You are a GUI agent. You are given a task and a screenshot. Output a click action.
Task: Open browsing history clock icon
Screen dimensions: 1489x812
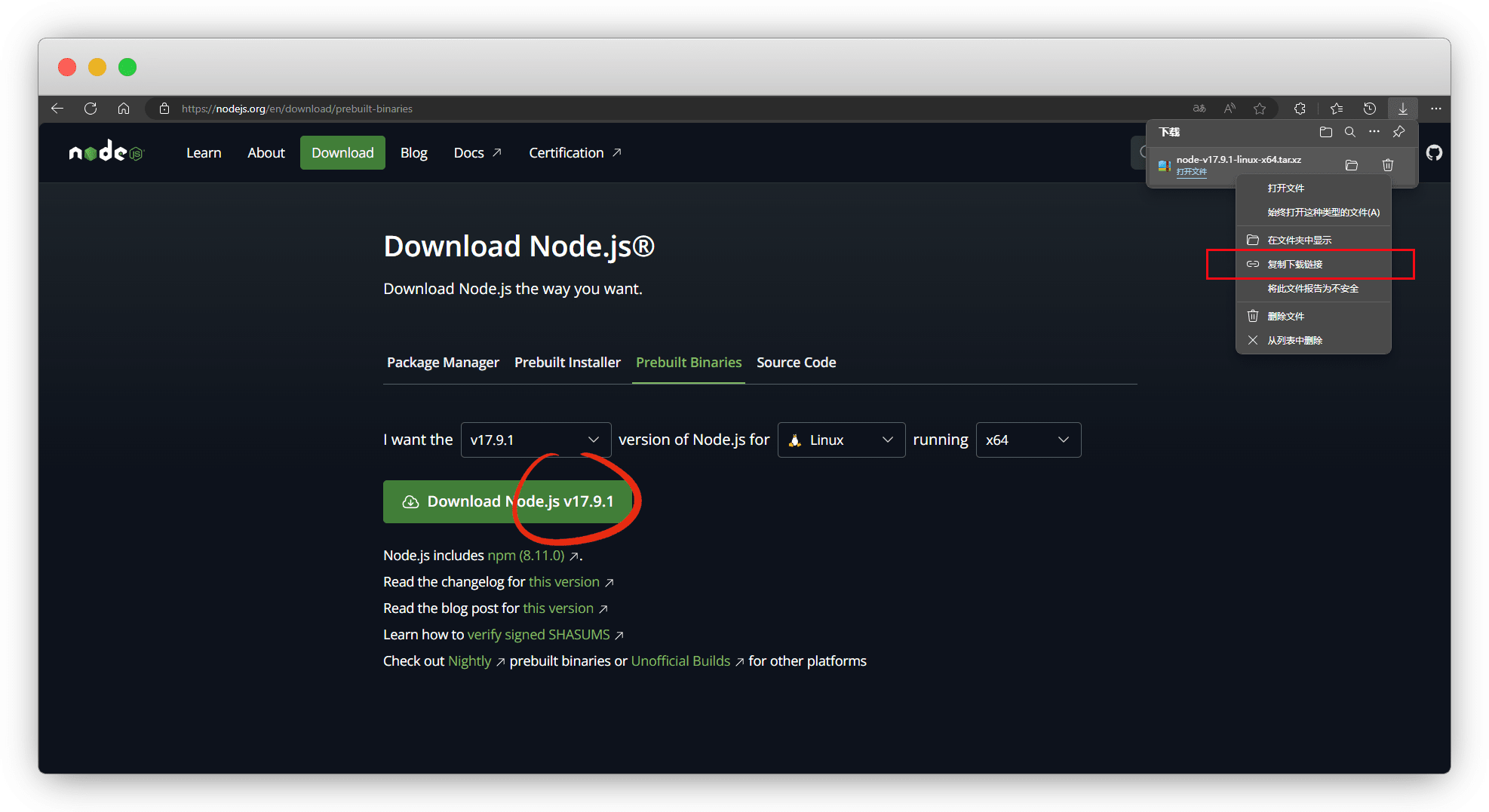point(1370,109)
